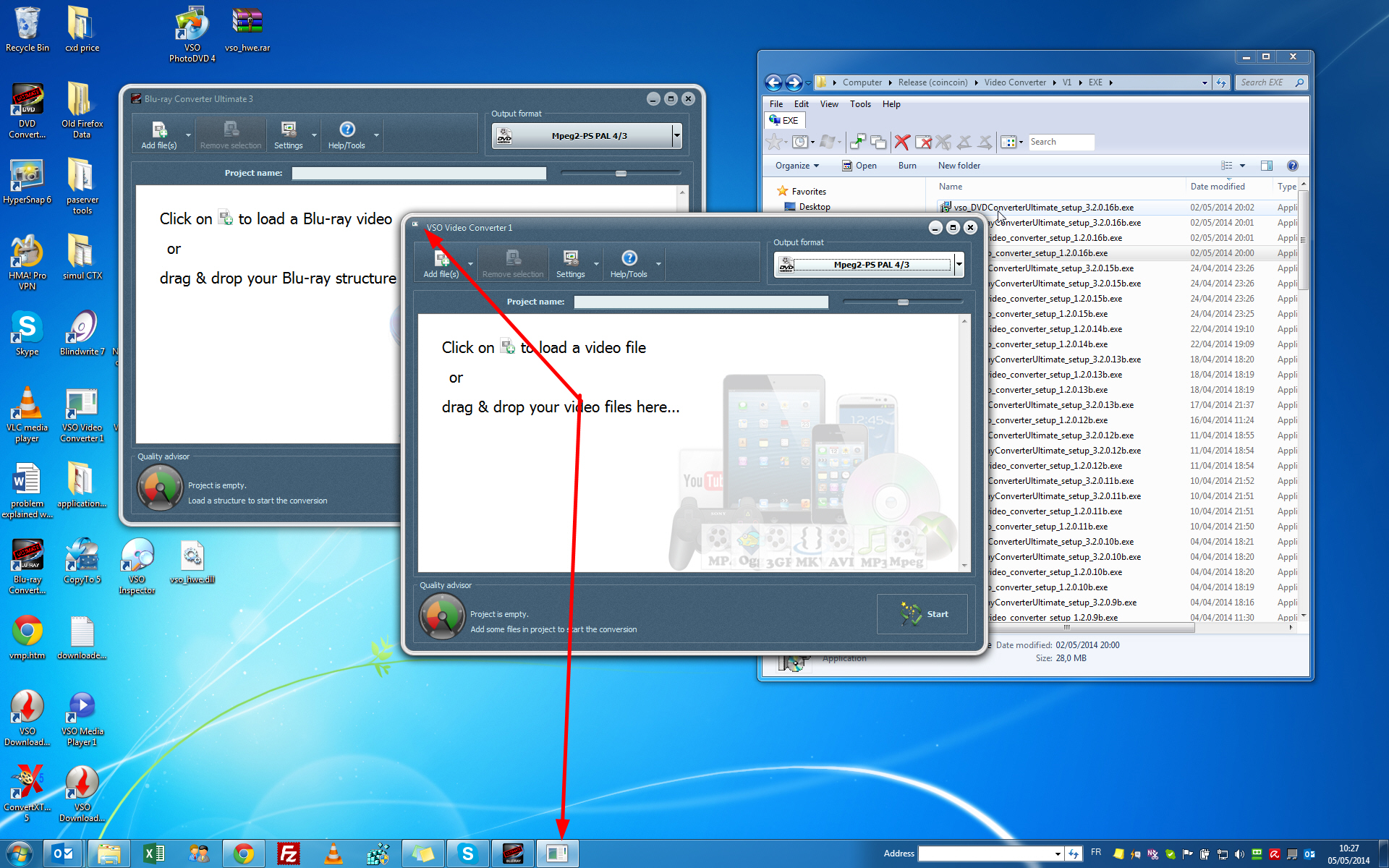Image resolution: width=1389 pixels, height=868 pixels.
Task: Expand Settings arrow in Blu-ray Converter
Action: (314, 135)
